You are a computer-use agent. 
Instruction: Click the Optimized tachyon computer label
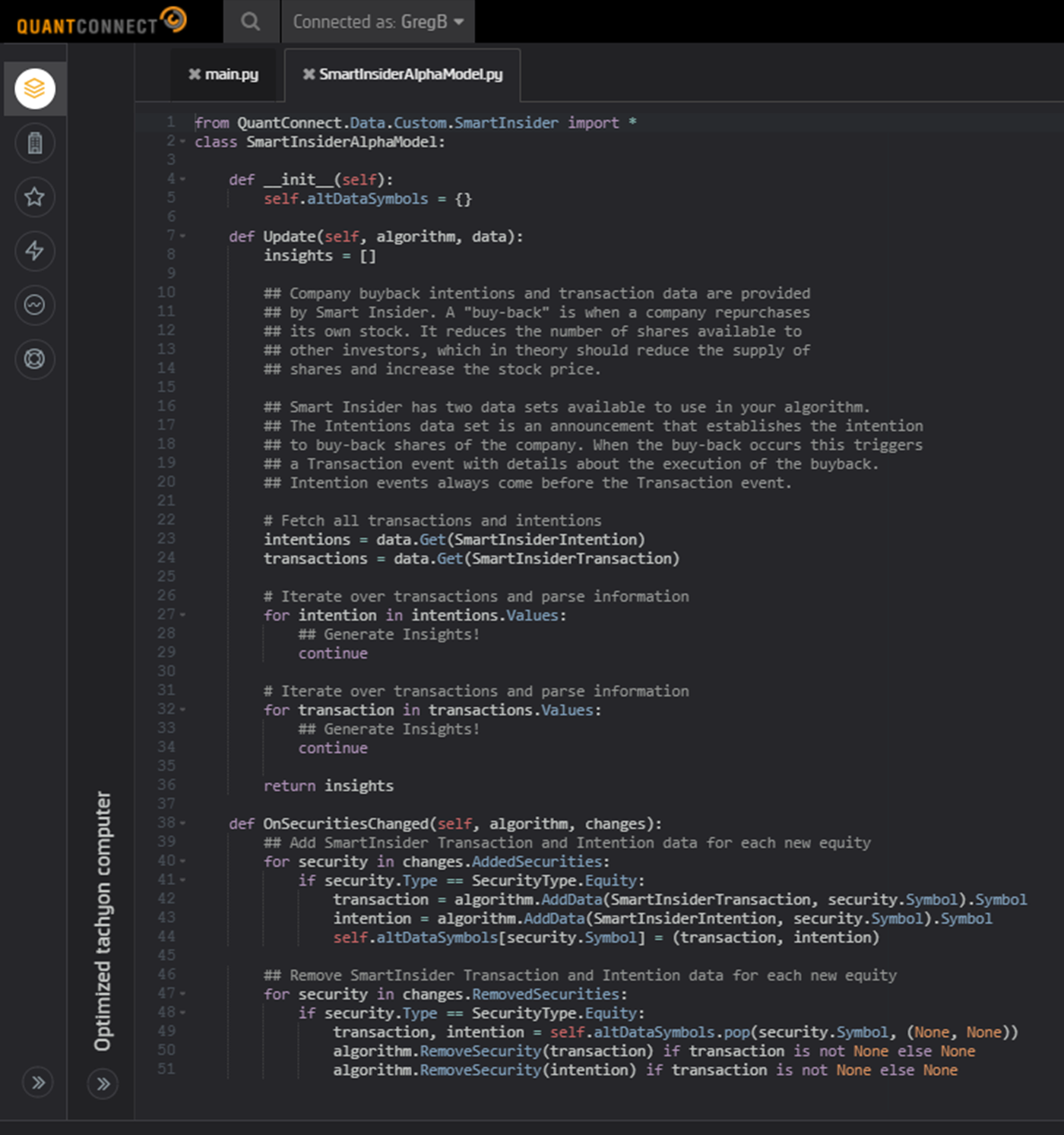pos(103,921)
